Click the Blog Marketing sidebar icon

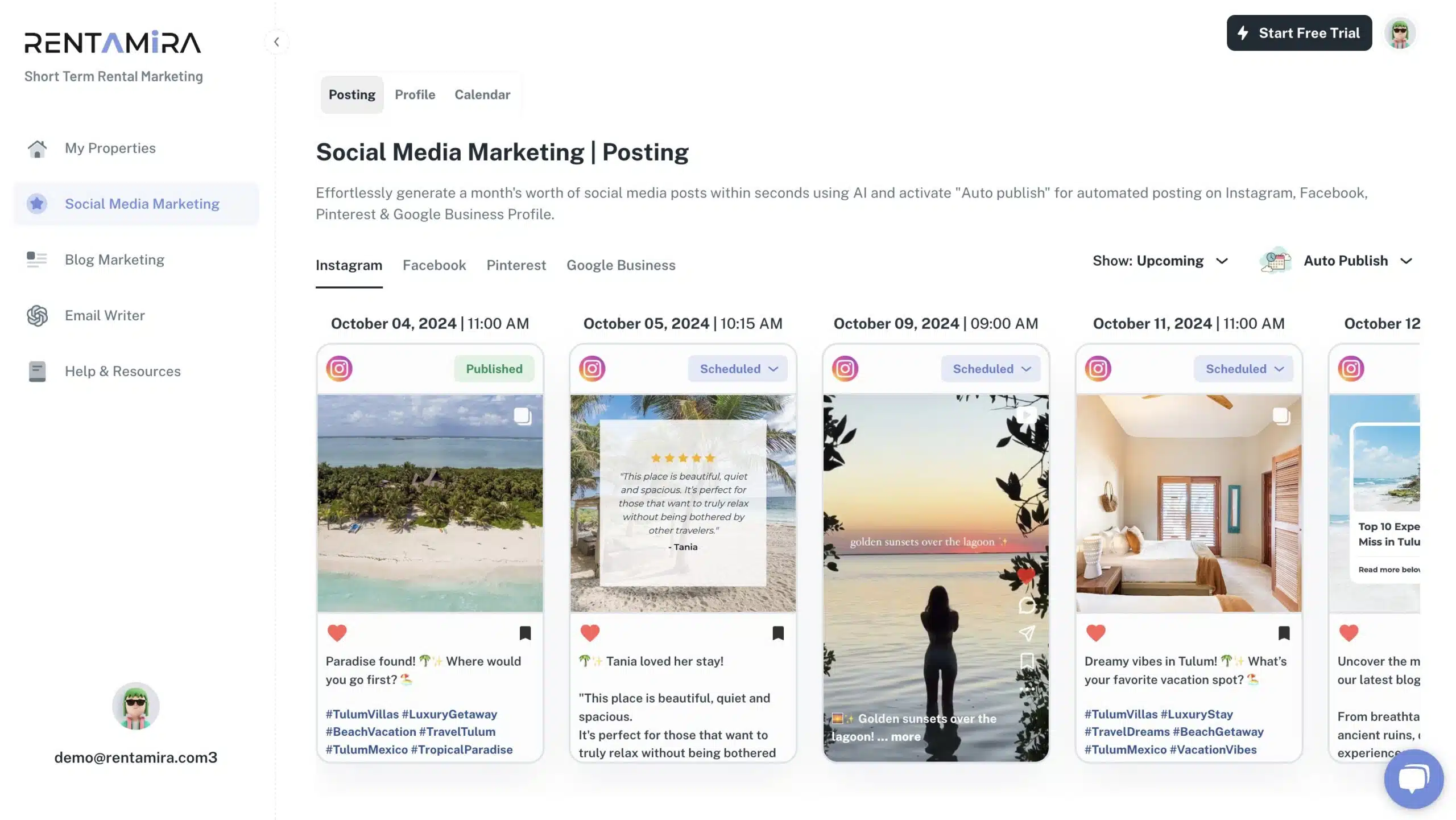[37, 260]
